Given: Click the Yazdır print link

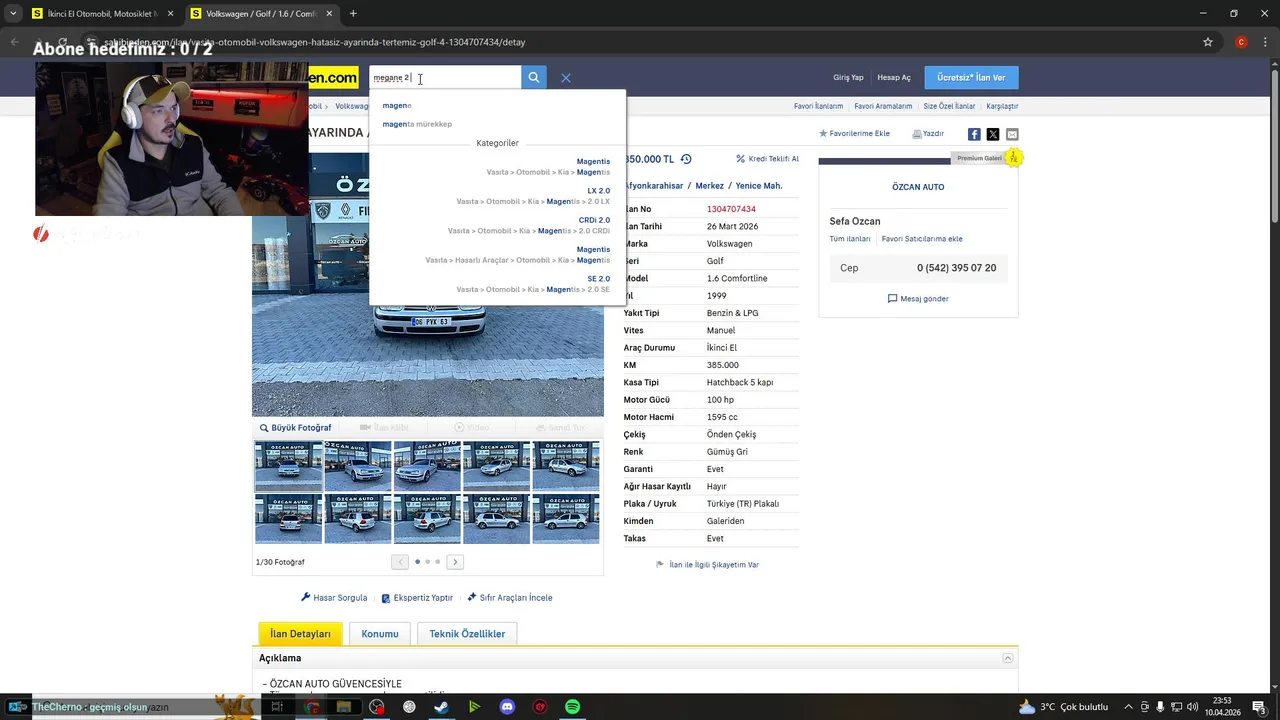Looking at the screenshot, I should pos(928,133).
